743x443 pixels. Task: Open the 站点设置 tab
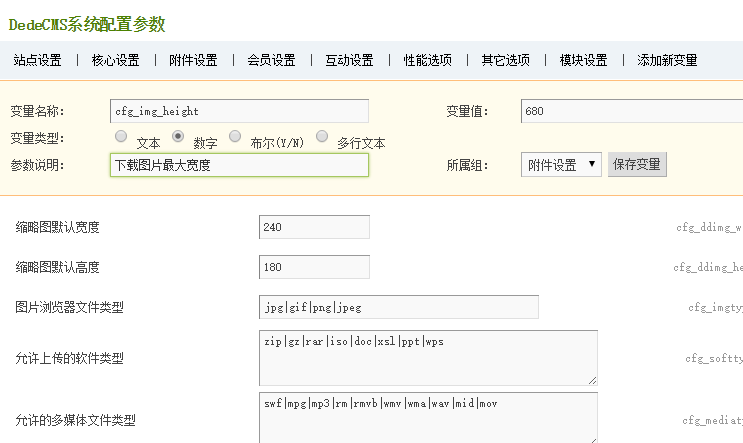pos(37,60)
